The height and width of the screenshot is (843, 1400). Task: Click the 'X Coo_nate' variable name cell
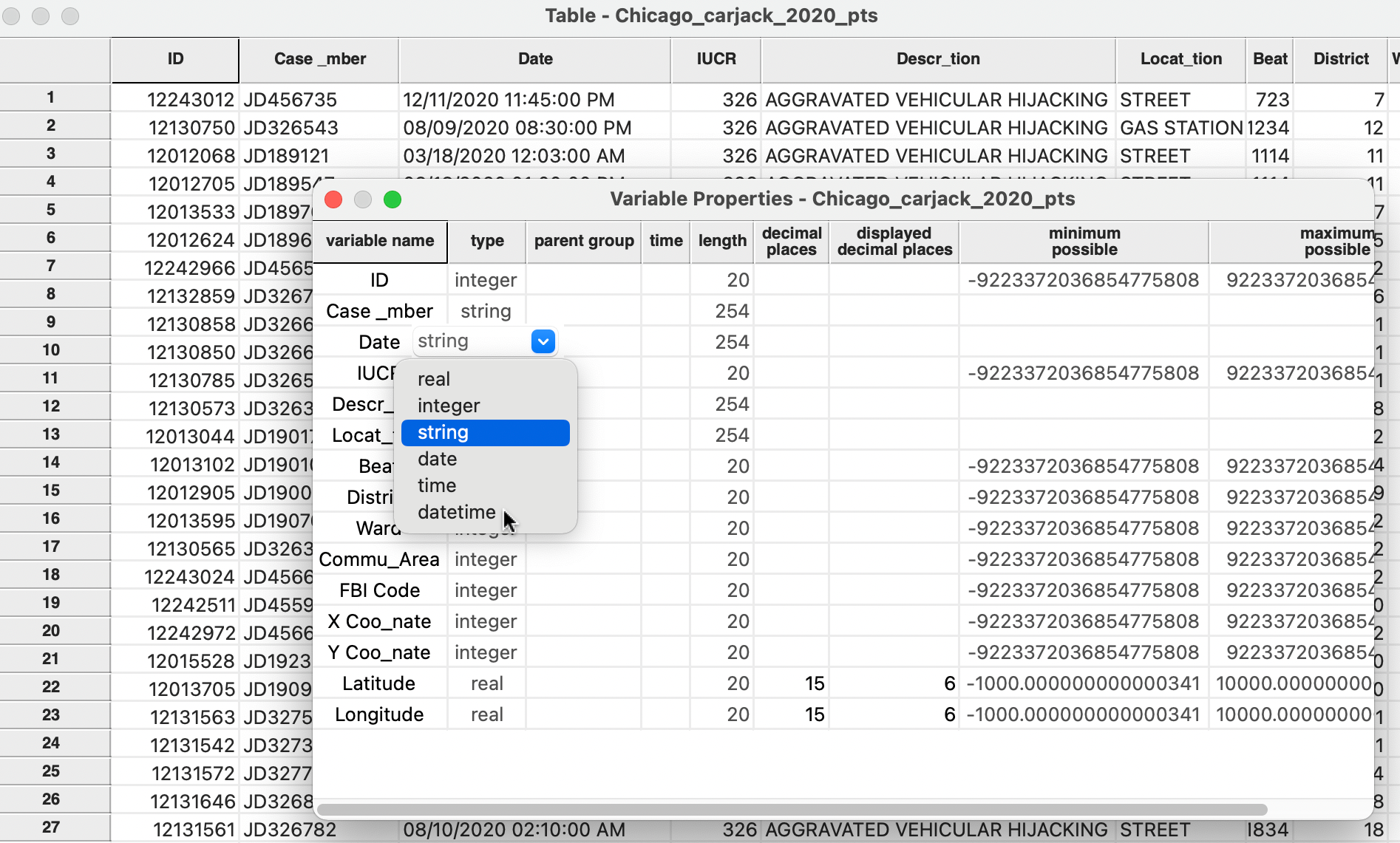click(379, 621)
